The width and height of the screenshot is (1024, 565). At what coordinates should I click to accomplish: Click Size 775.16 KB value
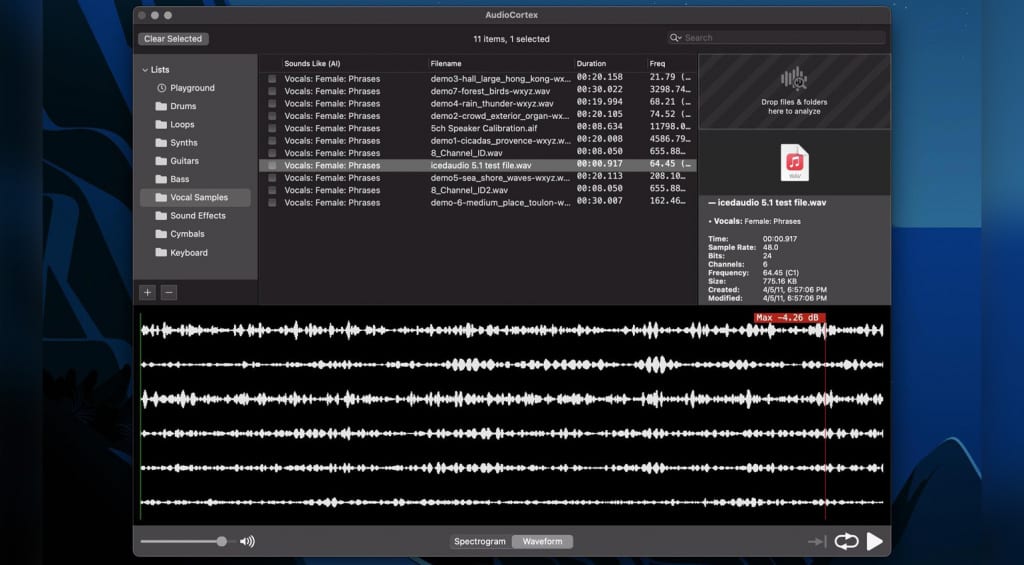(x=779, y=282)
